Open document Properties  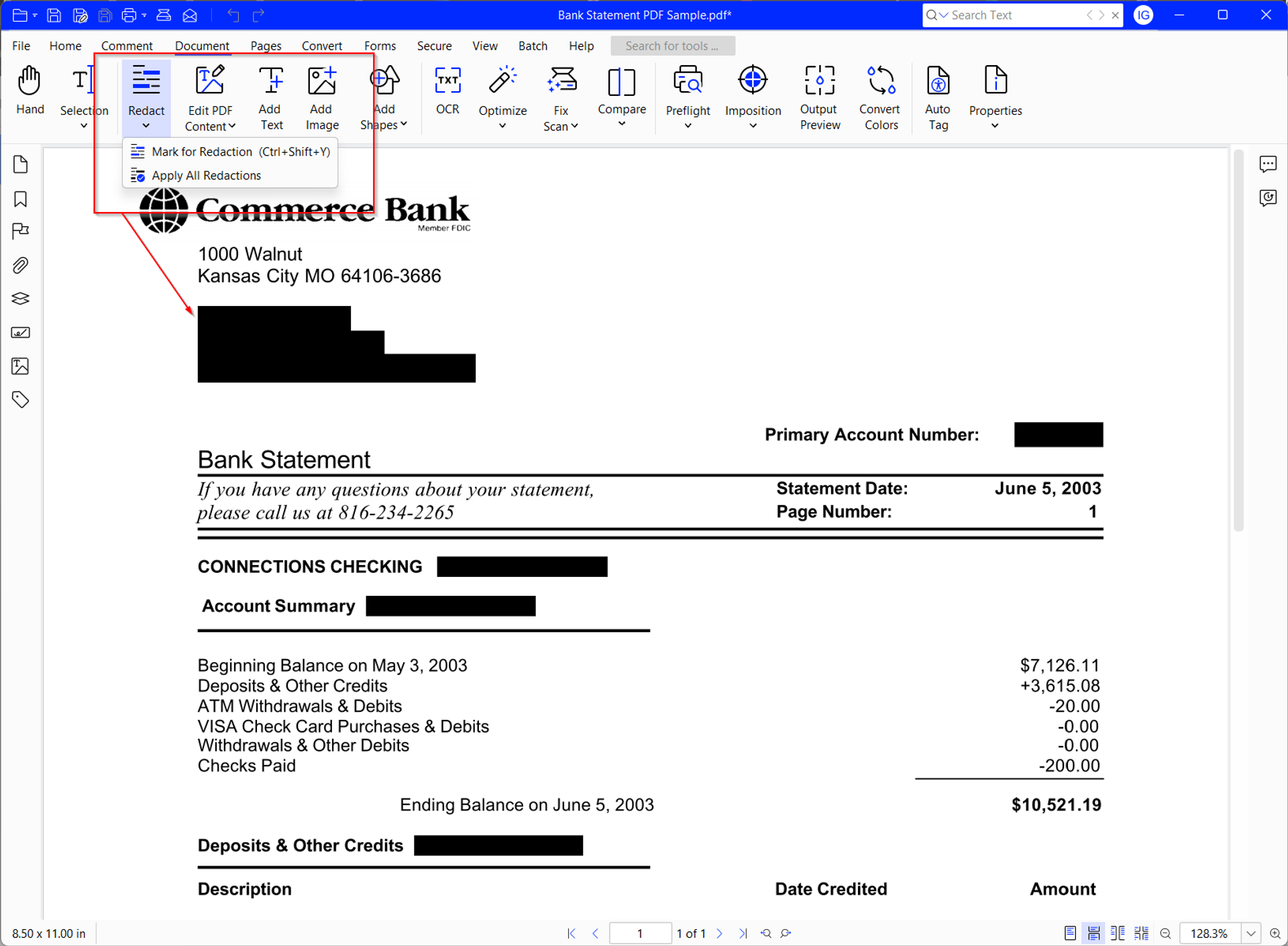pos(996,98)
